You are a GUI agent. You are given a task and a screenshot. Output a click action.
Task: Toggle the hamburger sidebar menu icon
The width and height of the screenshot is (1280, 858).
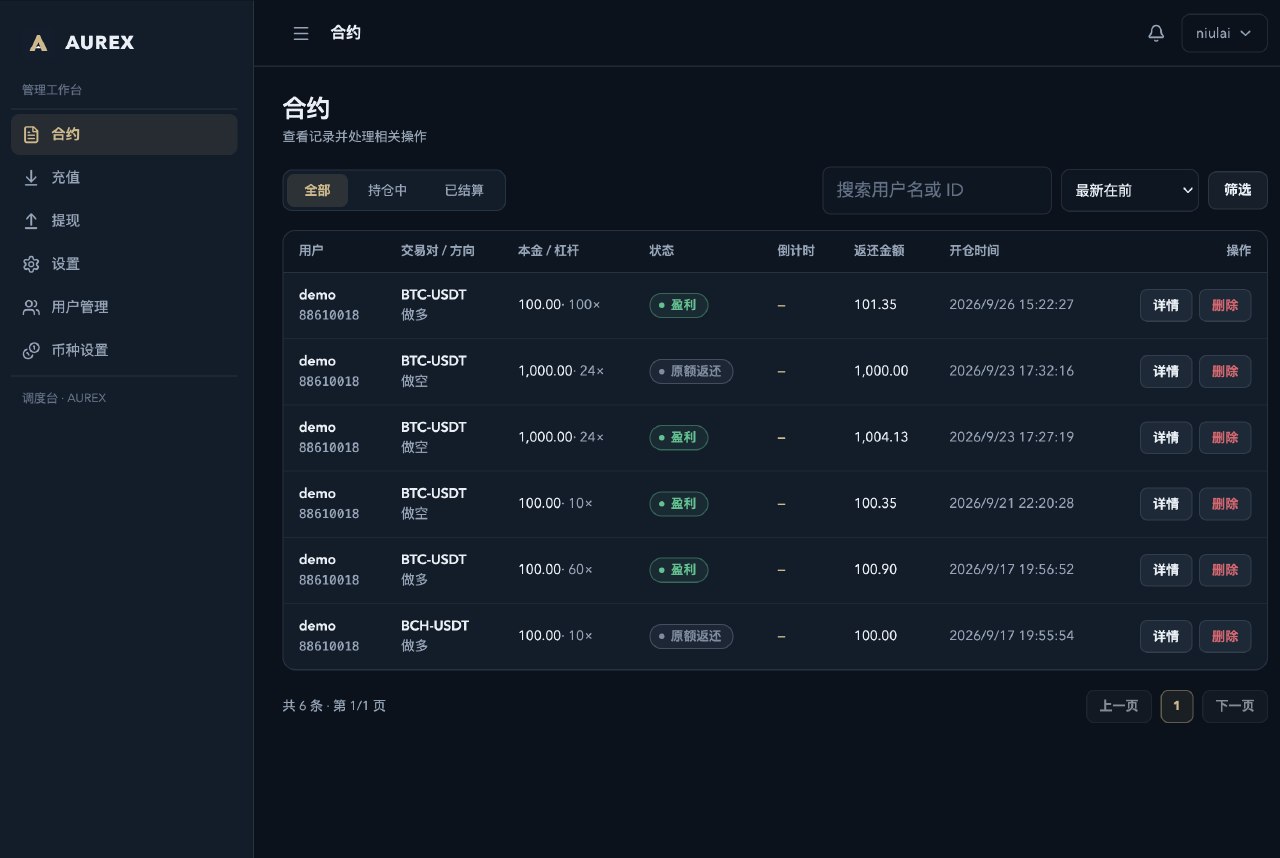pos(301,33)
